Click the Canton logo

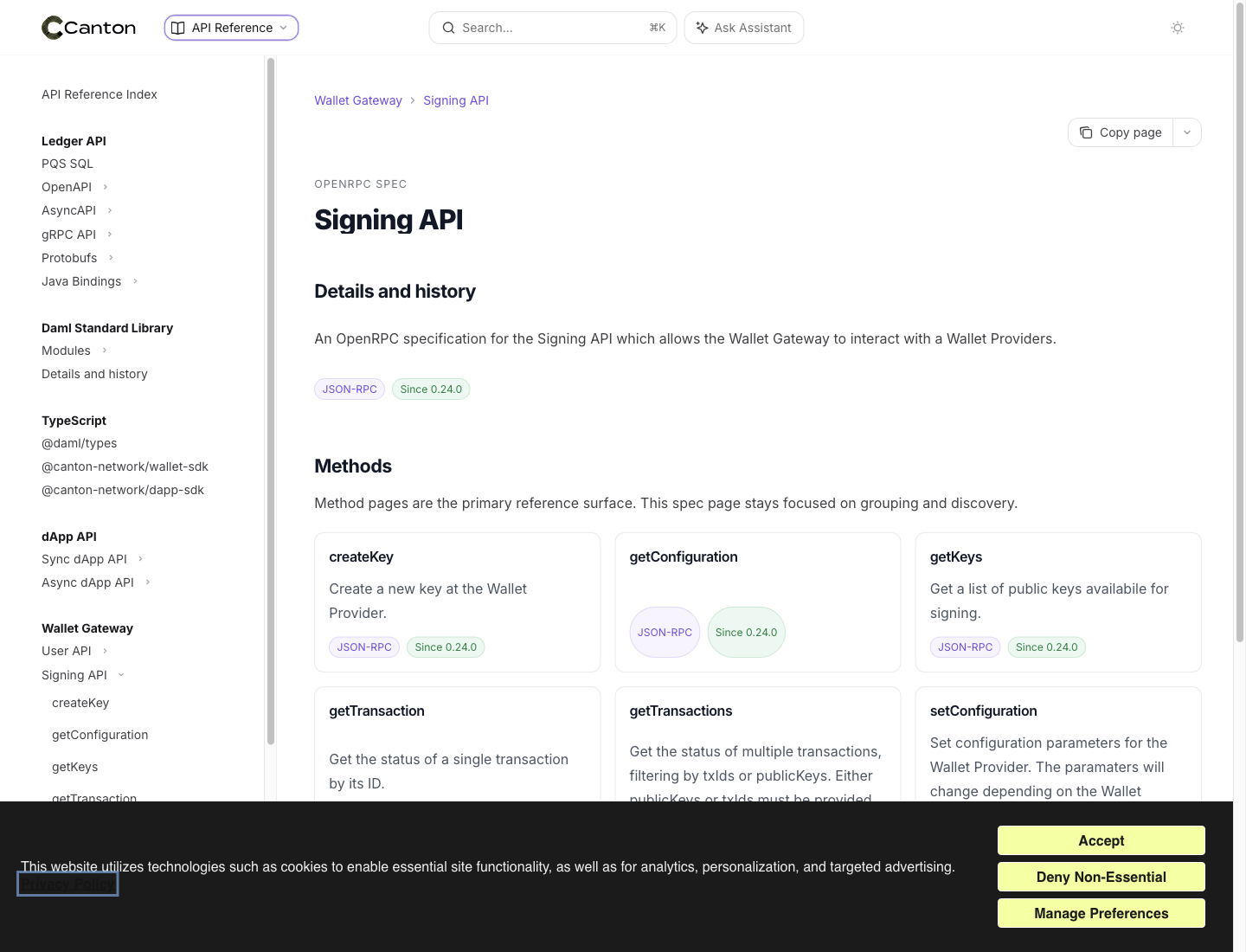coord(89,28)
